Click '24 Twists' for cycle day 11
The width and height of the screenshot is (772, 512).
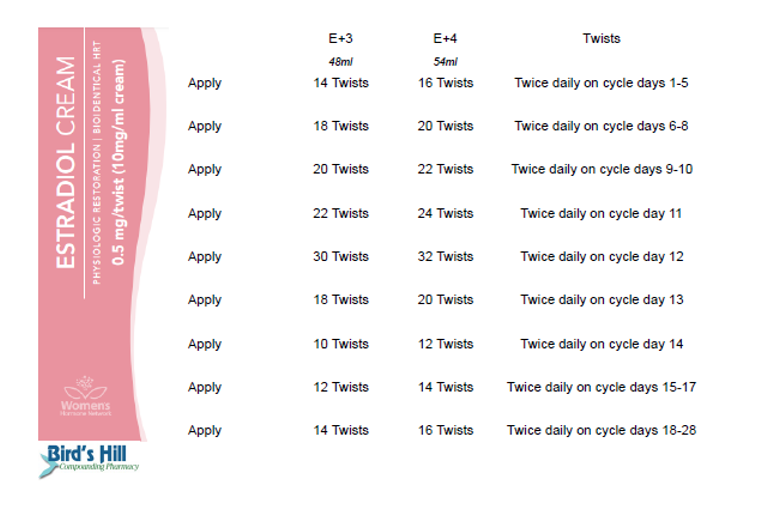click(445, 213)
